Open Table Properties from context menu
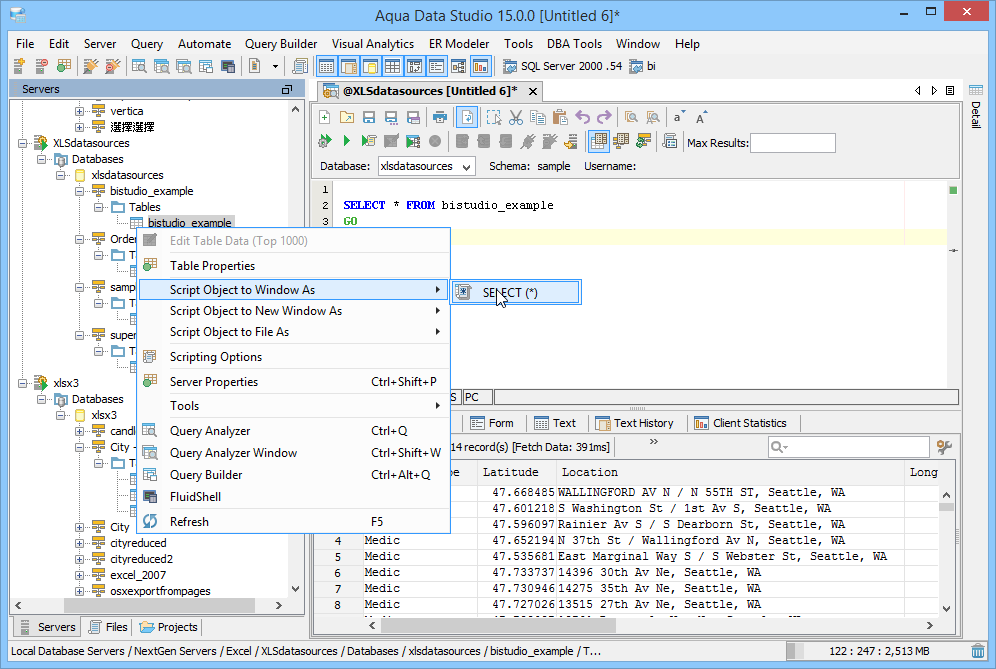This screenshot has width=996, height=669. (294, 266)
